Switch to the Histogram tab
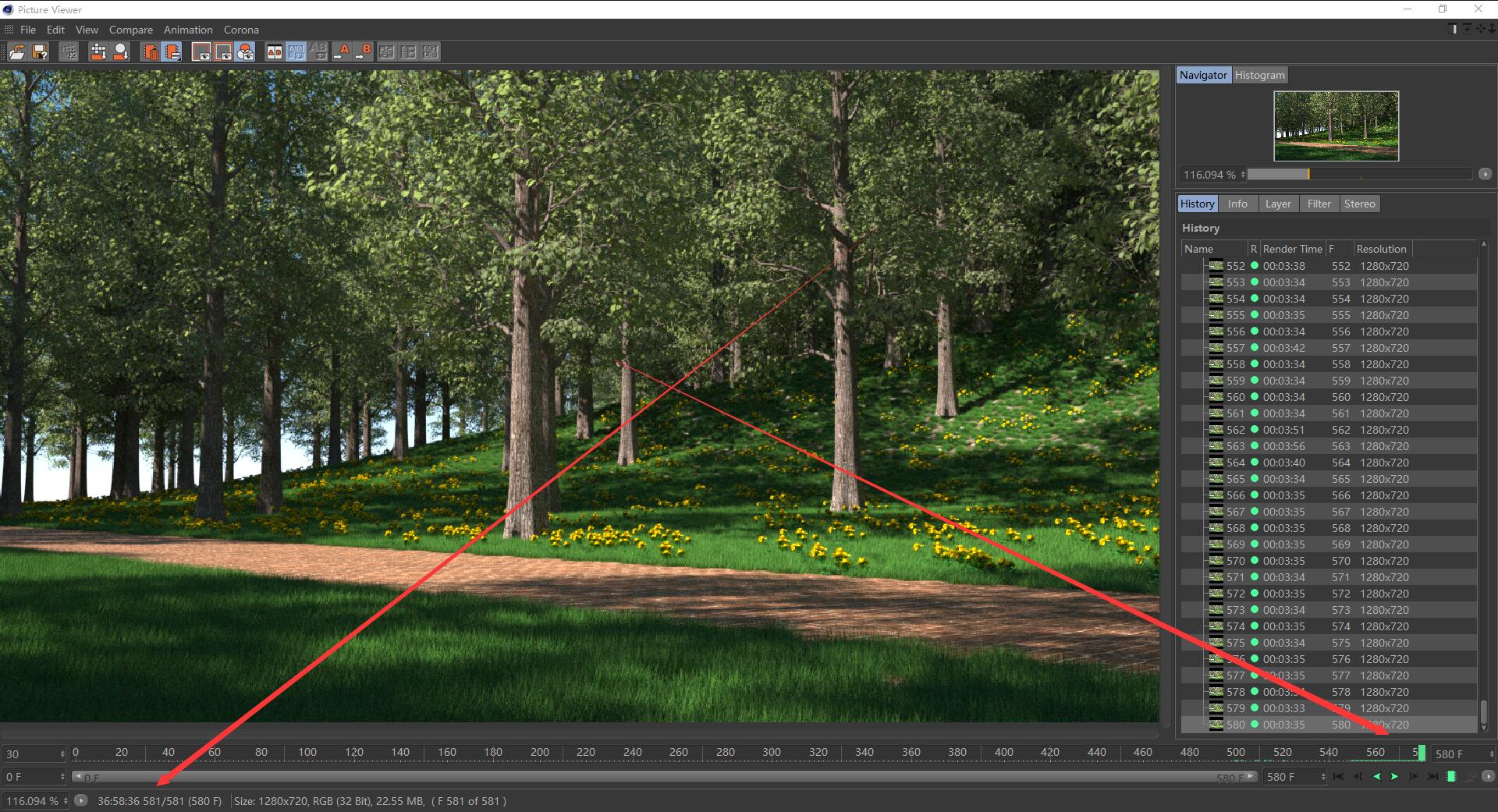The height and width of the screenshot is (812, 1498). [1259, 75]
